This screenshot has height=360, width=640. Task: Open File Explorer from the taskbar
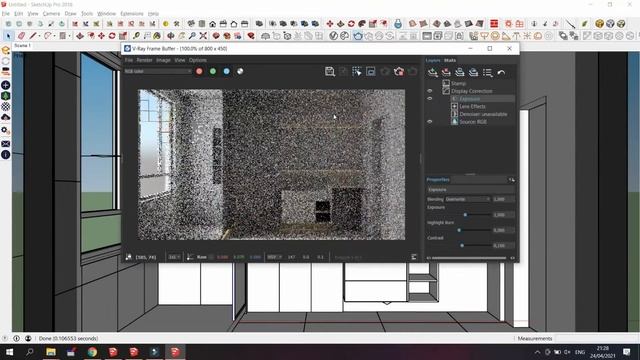click(x=51, y=352)
